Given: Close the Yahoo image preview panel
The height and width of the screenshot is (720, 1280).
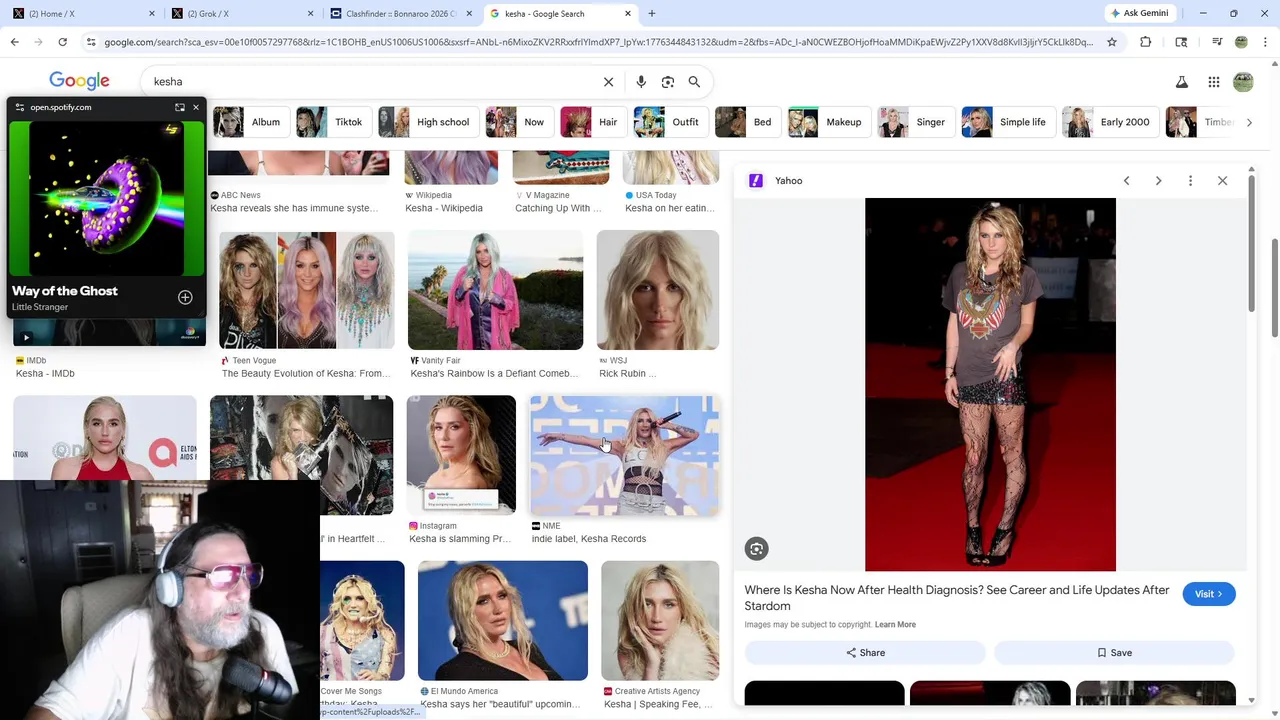Looking at the screenshot, I should [1222, 181].
